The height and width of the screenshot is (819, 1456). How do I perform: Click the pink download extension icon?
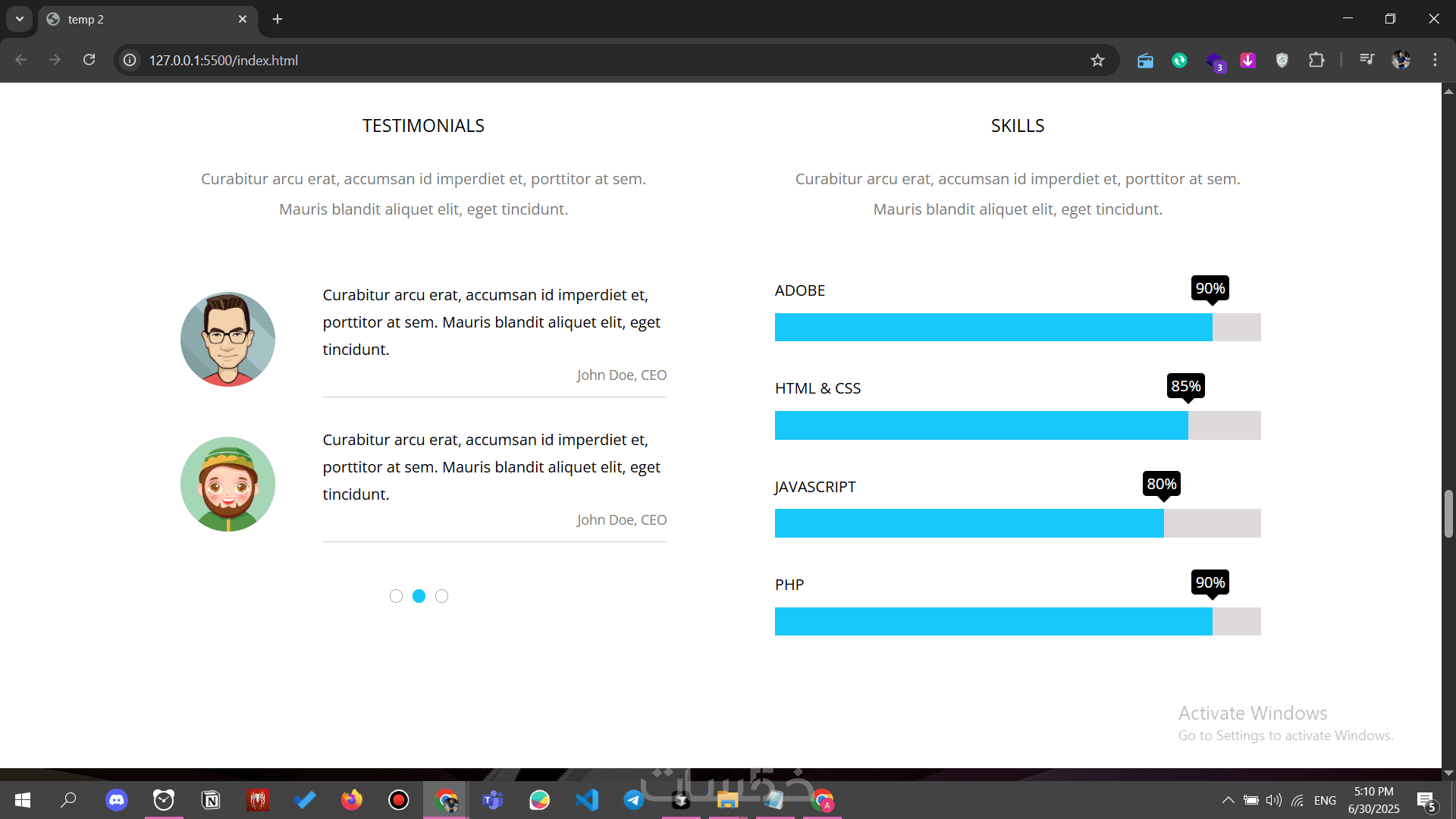pyautogui.click(x=1248, y=60)
